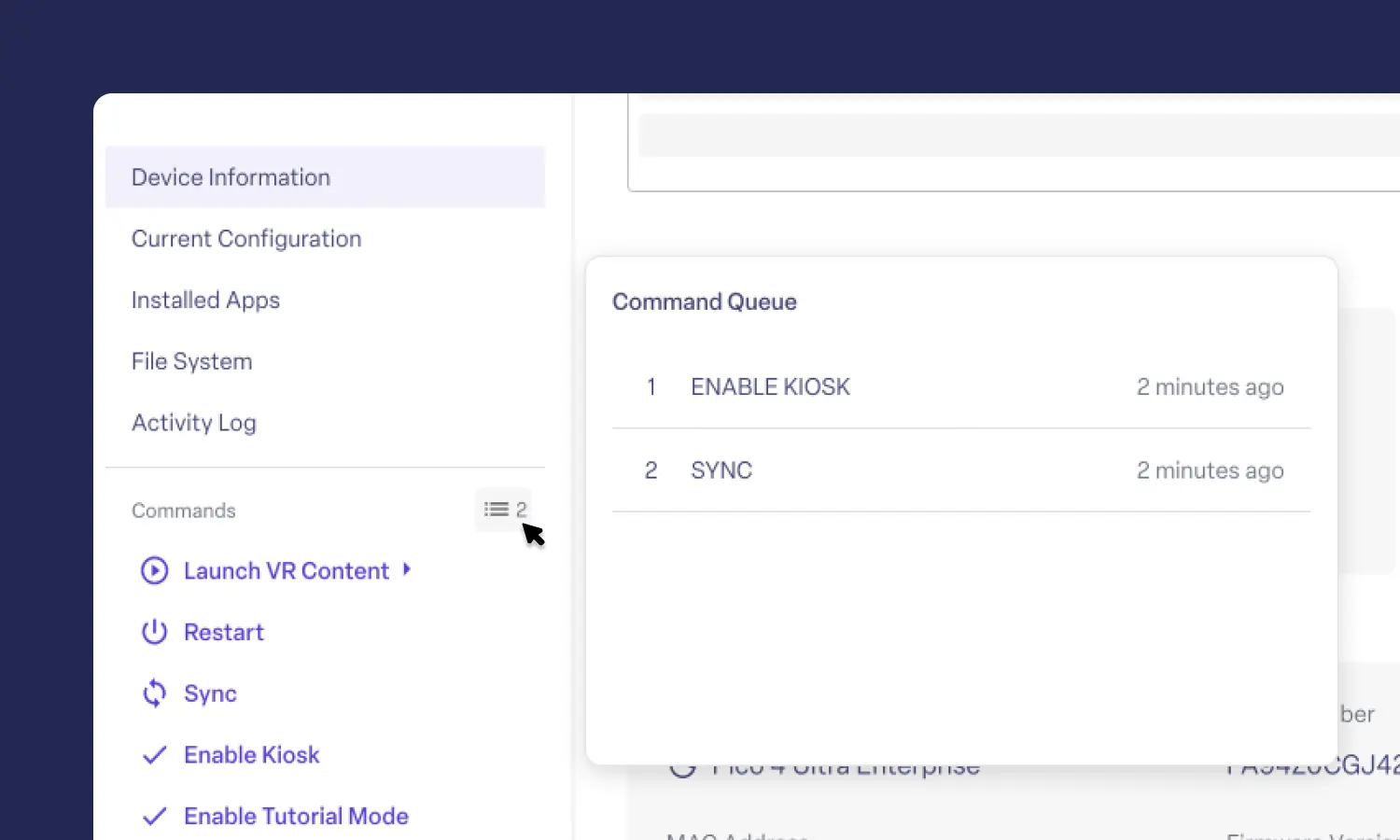Run the Sync command

(x=210, y=693)
